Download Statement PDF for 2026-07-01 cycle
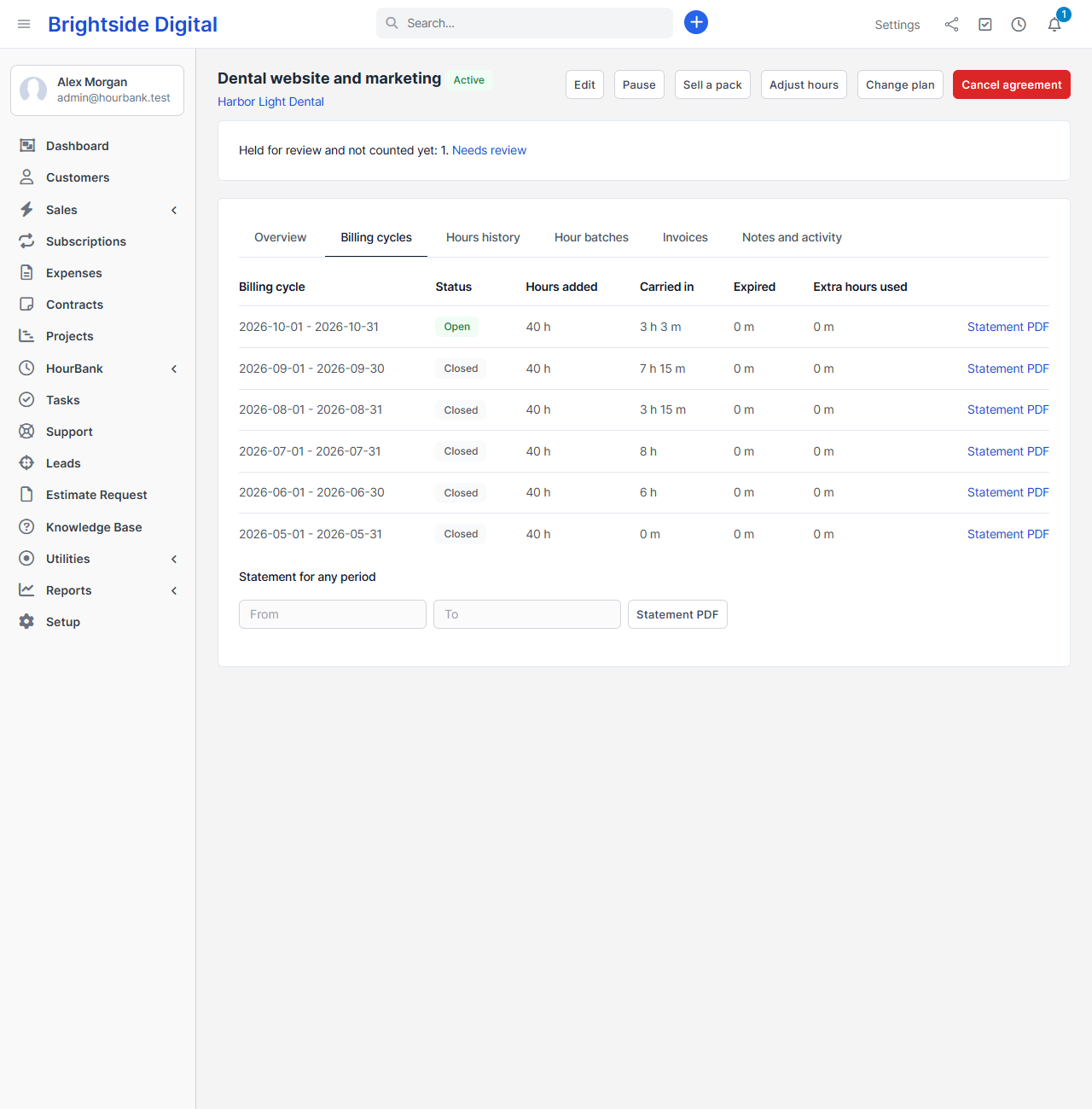 (1008, 451)
